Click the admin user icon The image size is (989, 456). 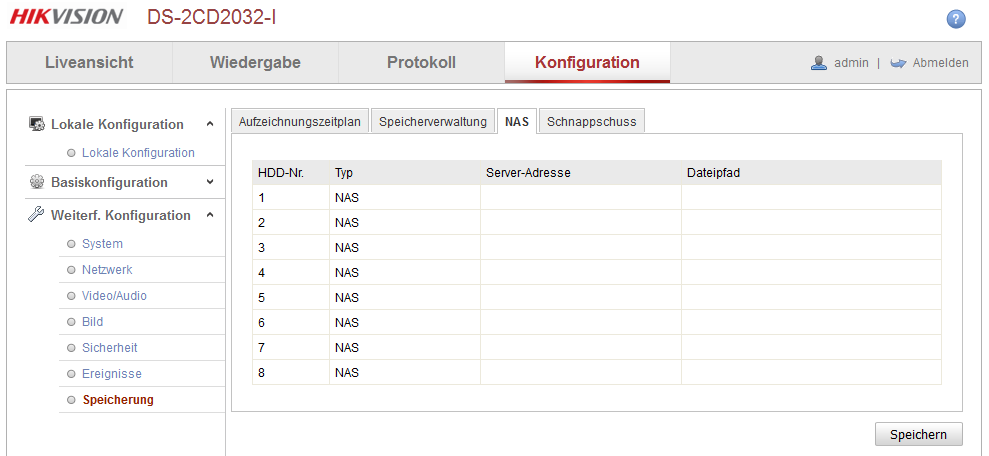pyautogui.click(x=819, y=62)
